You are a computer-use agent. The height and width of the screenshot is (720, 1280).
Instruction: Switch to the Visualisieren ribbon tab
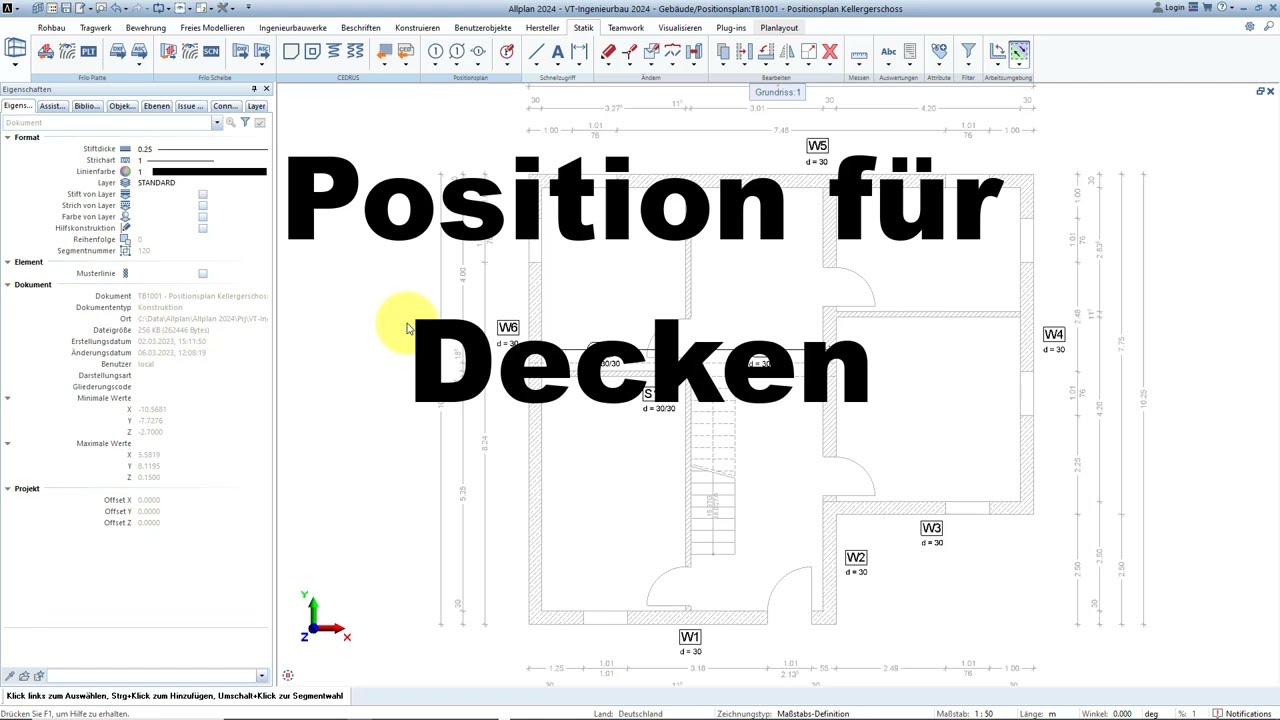(x=680, y=28)
